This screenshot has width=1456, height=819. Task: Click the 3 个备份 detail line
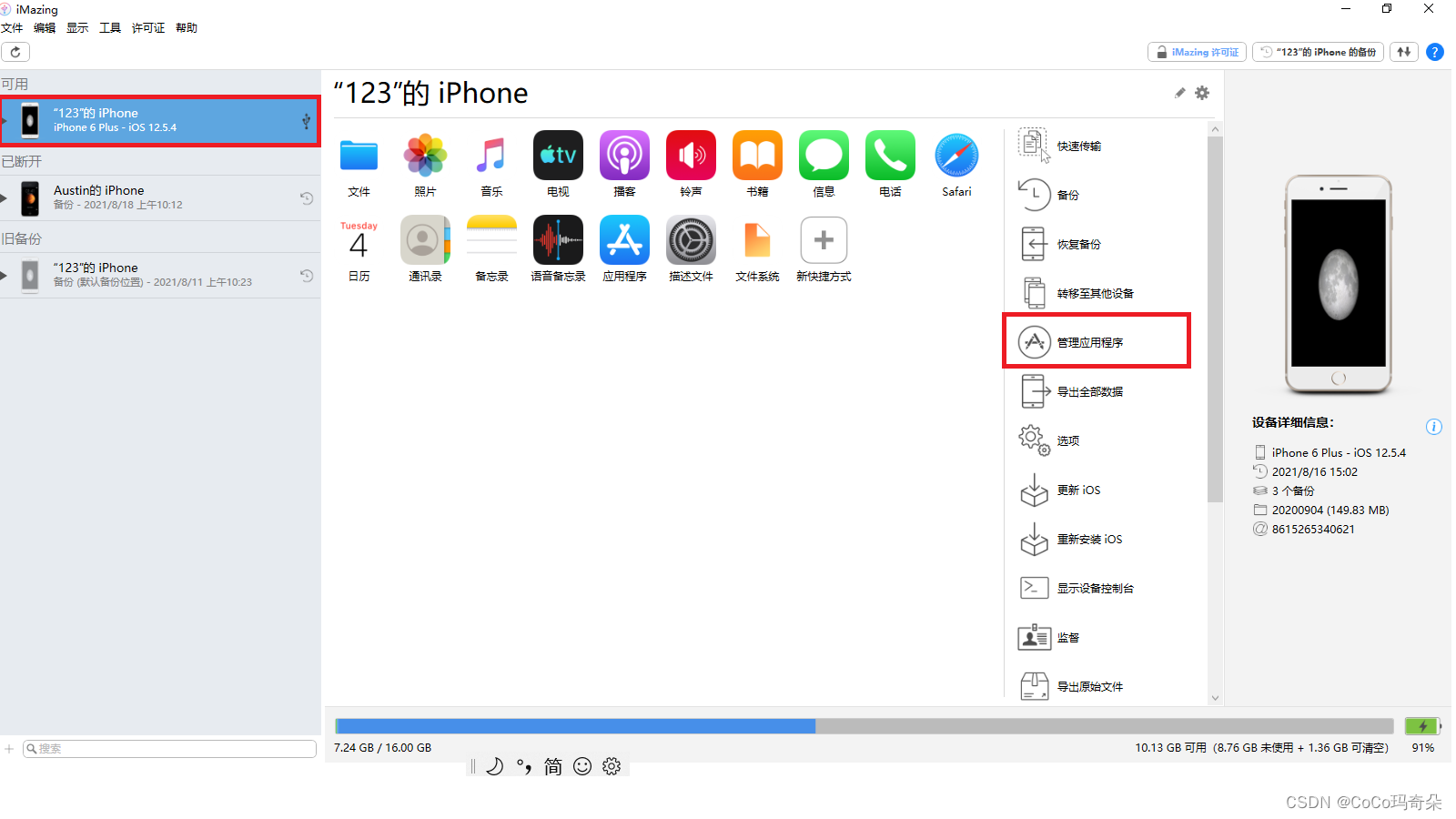pyautogui.click(x=1284, y=490)
